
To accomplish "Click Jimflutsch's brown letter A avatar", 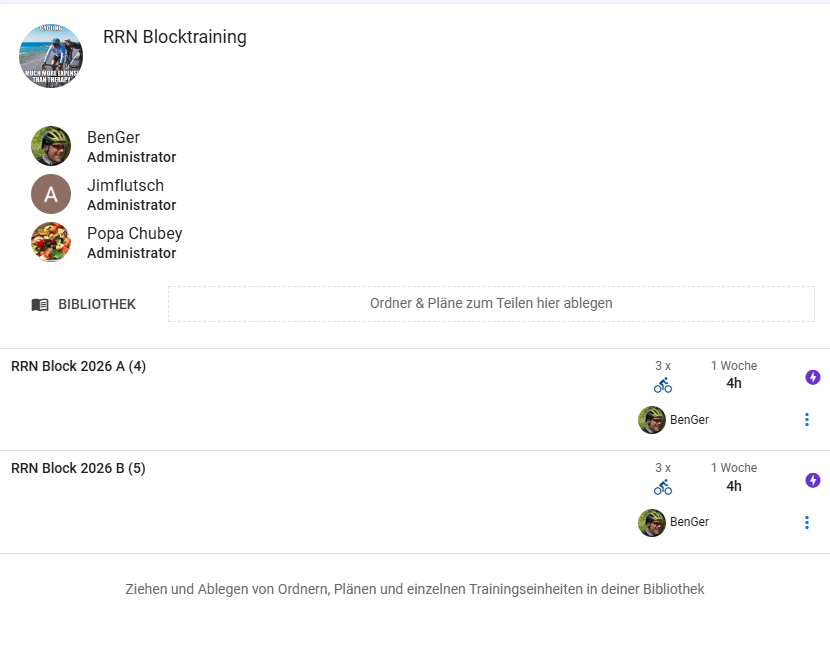I will pyautogui.click(x=51, y=194).
